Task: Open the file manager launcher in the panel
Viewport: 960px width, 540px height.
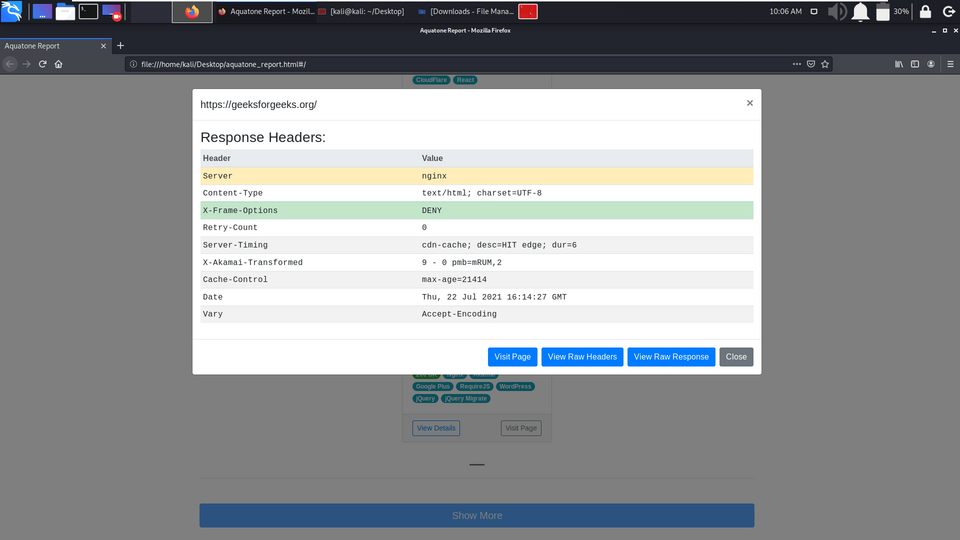Action: [65, 11]
